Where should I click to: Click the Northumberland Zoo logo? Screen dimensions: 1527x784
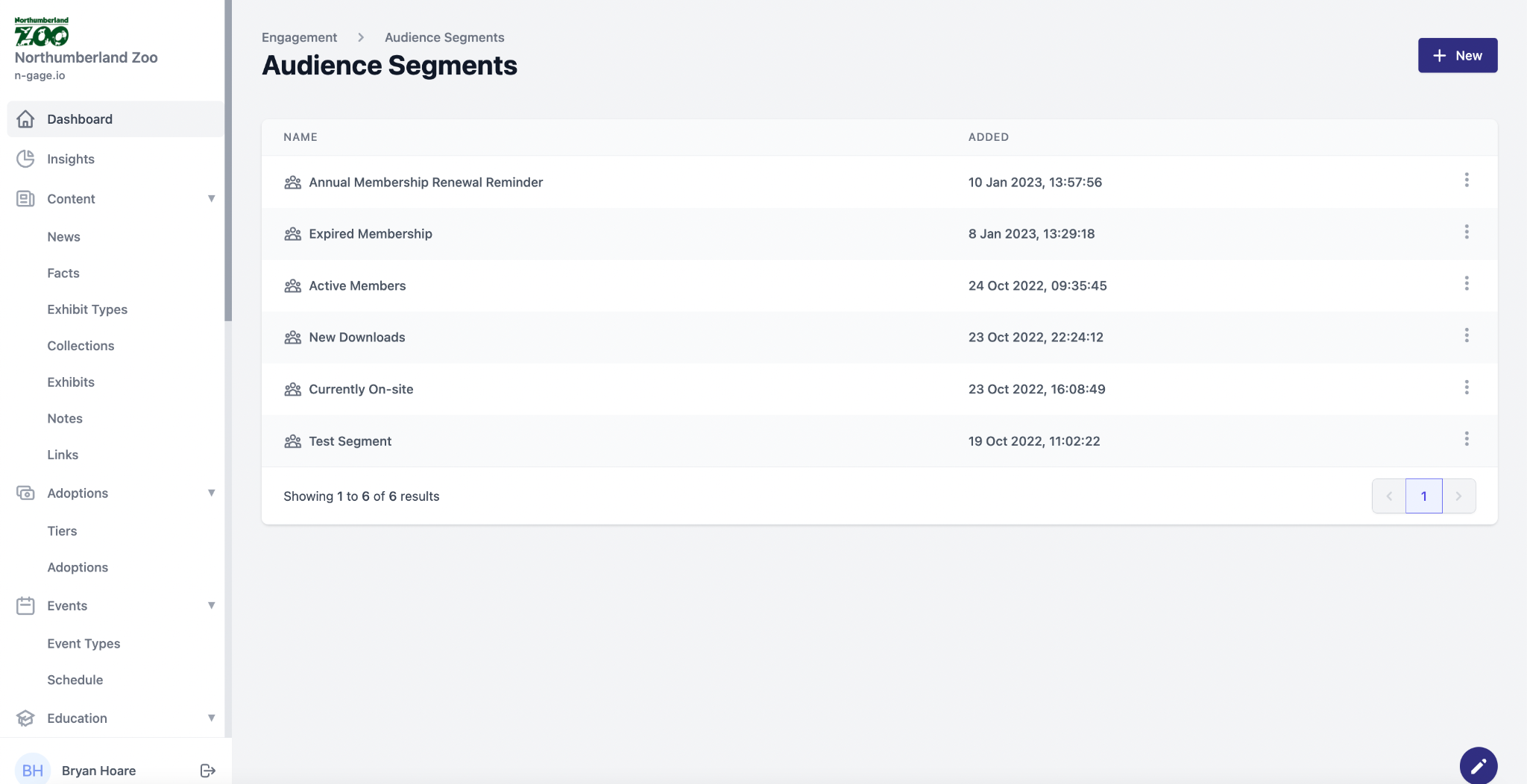pos(42,32)
